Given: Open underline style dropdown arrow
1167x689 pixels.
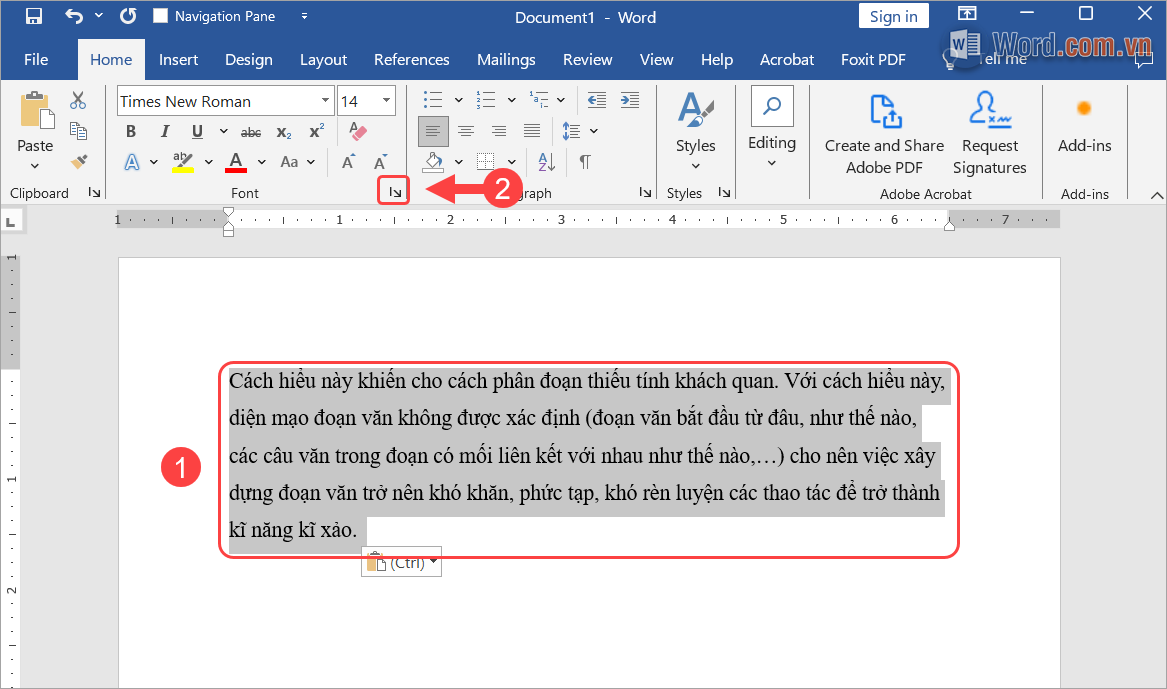Looking at the screenshot, I should pyautogui.click(x=223, y=132).
